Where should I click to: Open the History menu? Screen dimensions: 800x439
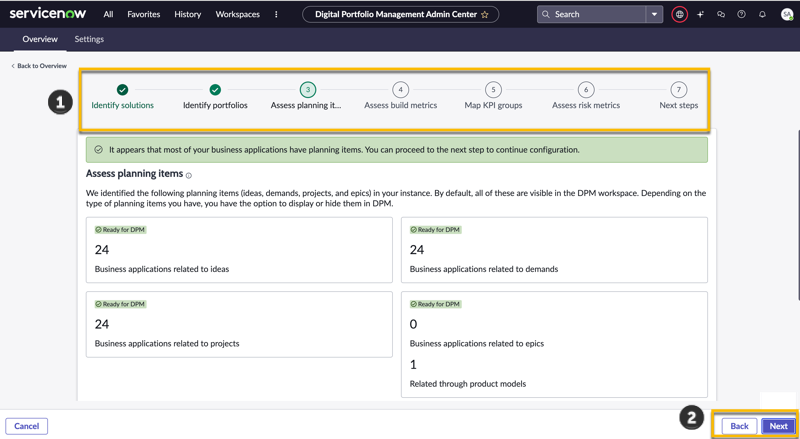point(187,14)
